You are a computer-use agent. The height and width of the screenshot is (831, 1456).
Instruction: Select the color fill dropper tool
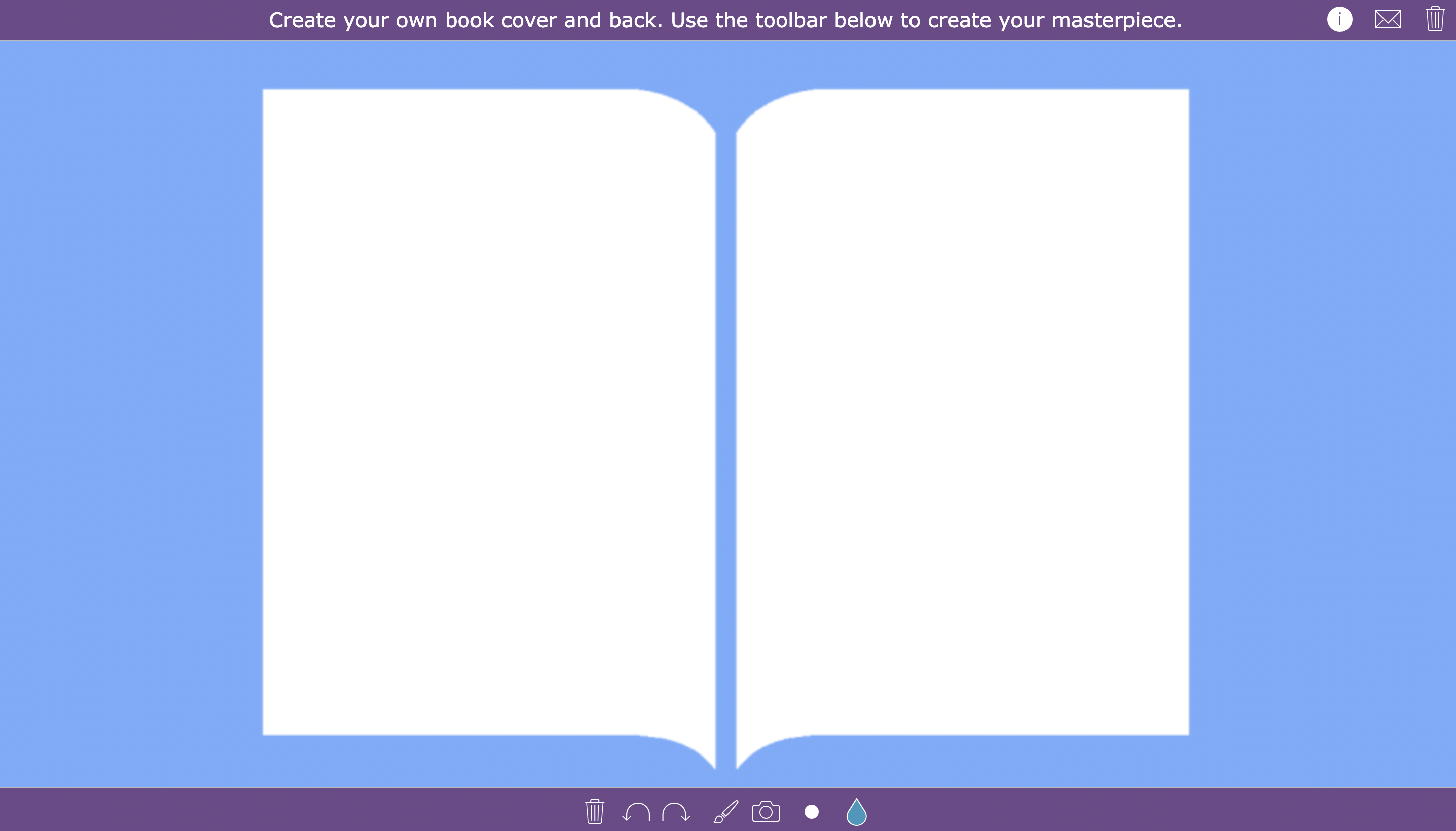(x=857, y=812)
